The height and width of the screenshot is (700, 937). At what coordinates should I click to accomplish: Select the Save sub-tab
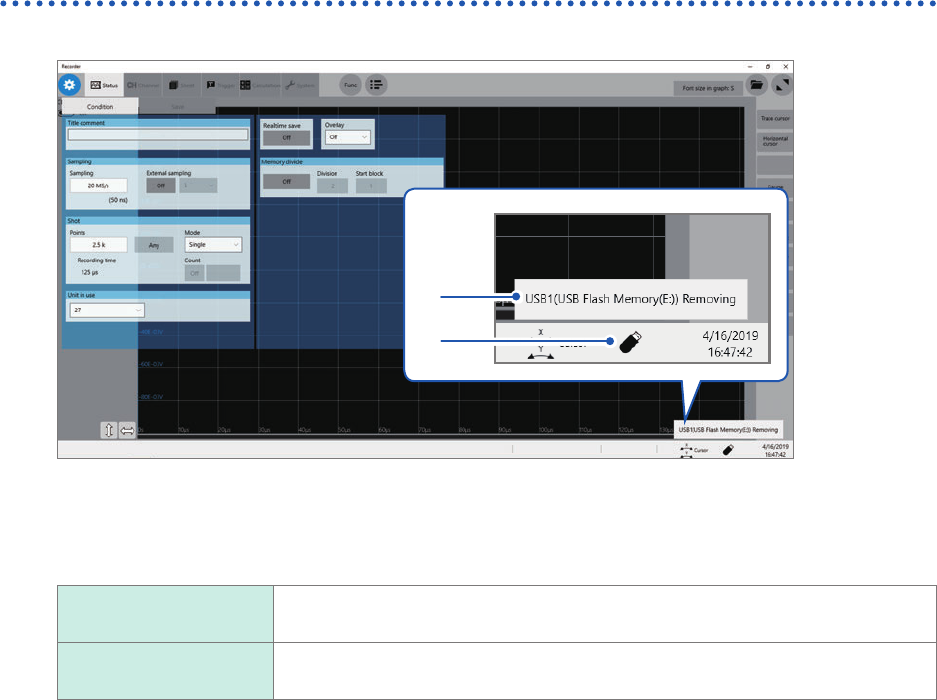[x=177, y=106]
